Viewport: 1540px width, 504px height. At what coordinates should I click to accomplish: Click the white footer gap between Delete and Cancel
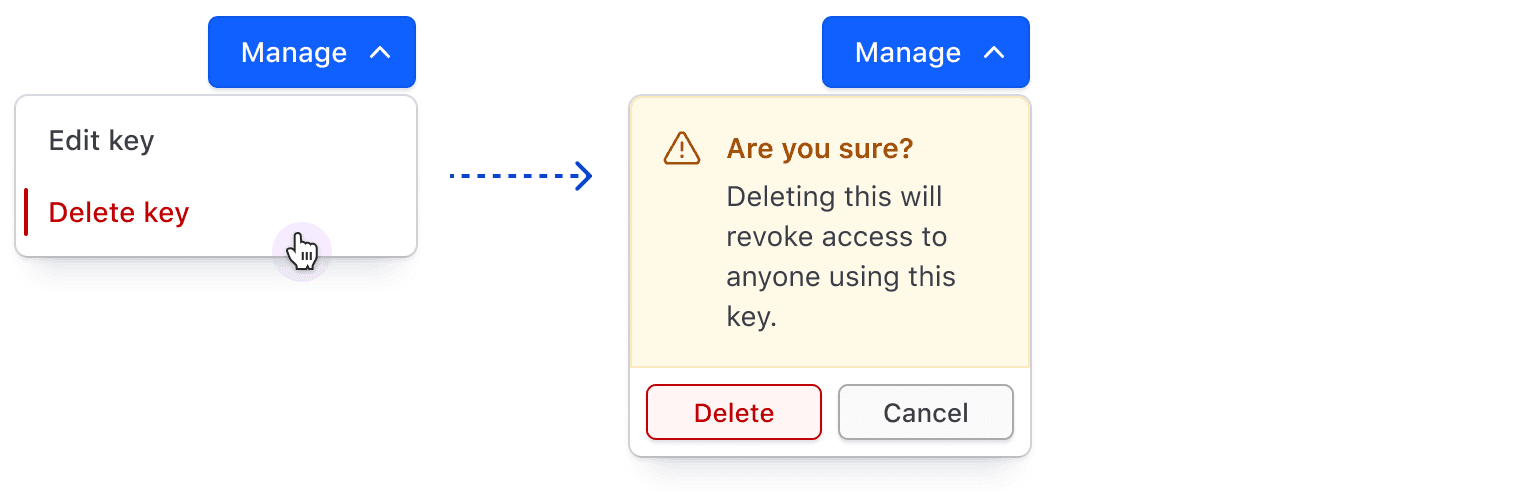pos(830,412)
